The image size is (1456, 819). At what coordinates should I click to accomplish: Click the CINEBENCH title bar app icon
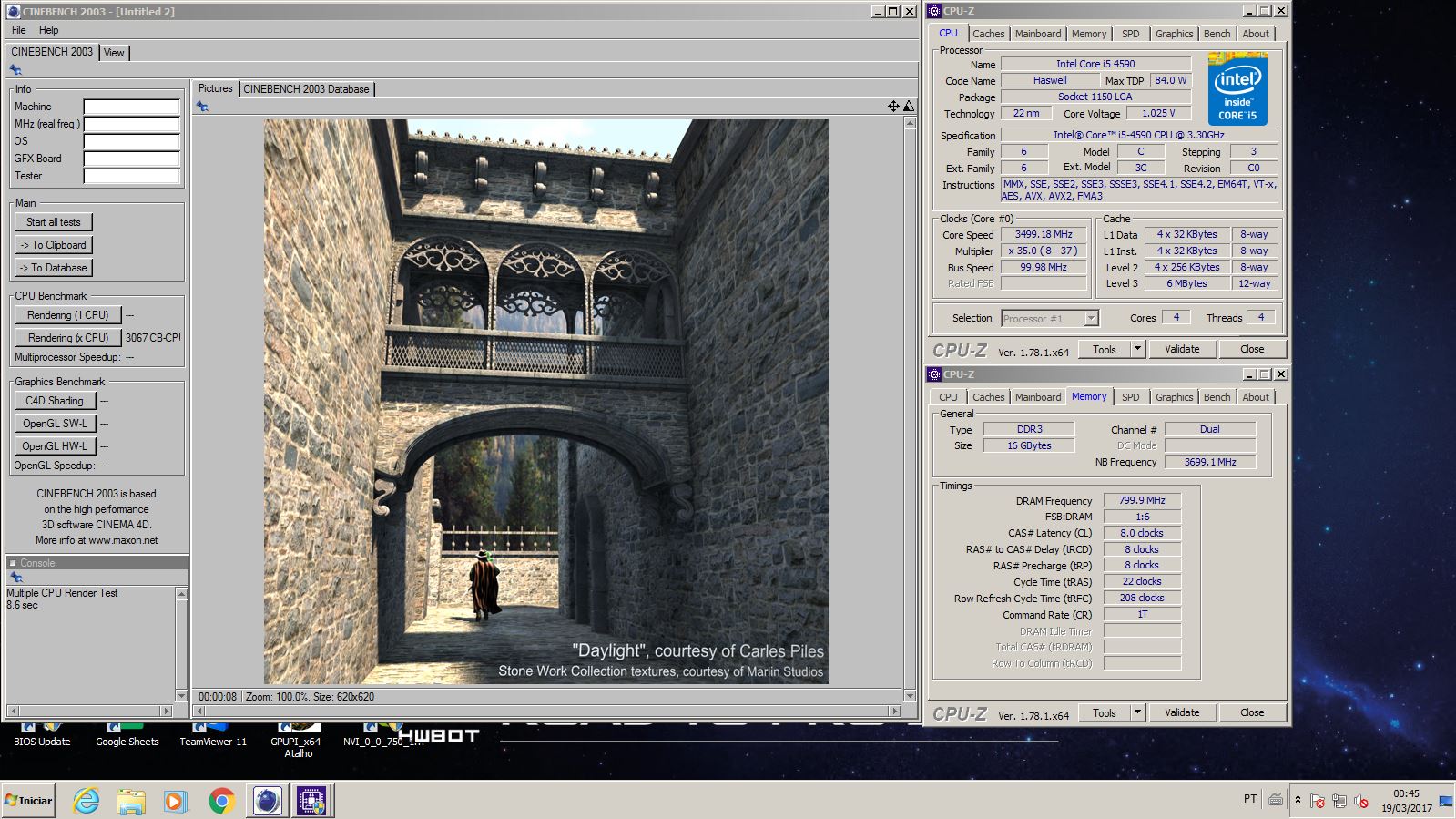coord(13,12)
